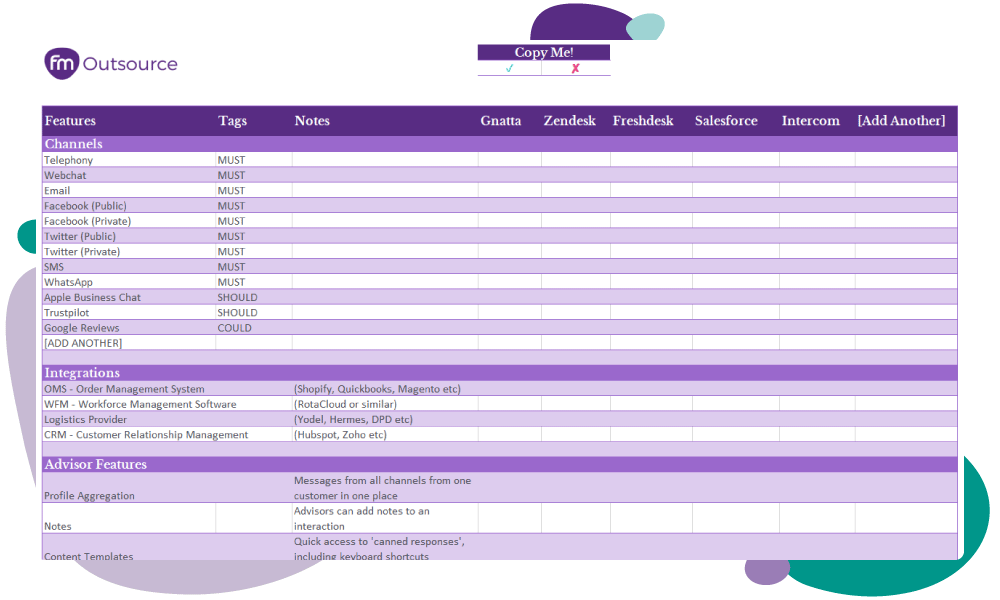This screenshot has width=1000, height=600.
Task: Select the Apple Business Chat cell
Action: point(129,298)
